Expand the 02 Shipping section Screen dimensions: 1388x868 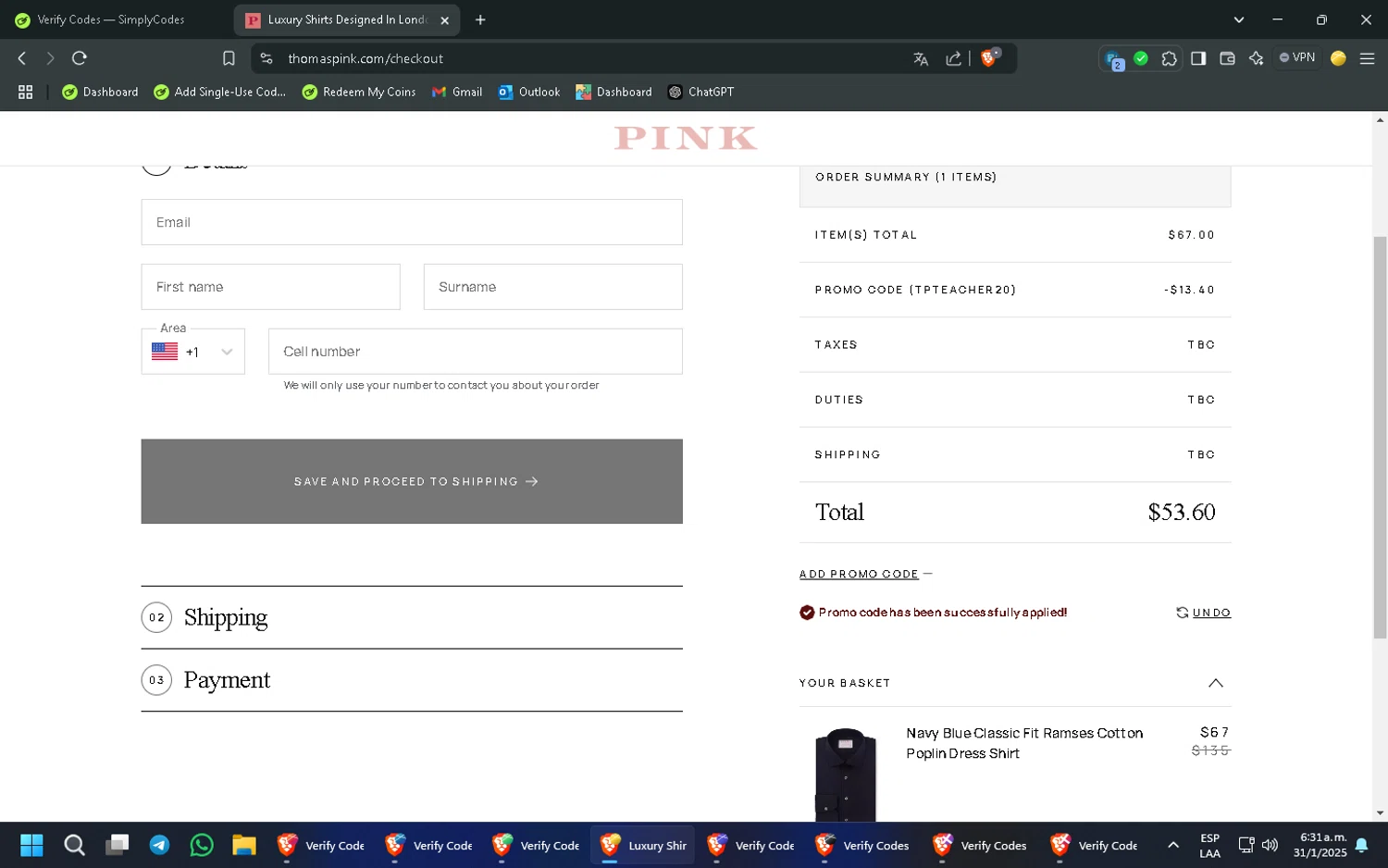click(x=412, y=617)
